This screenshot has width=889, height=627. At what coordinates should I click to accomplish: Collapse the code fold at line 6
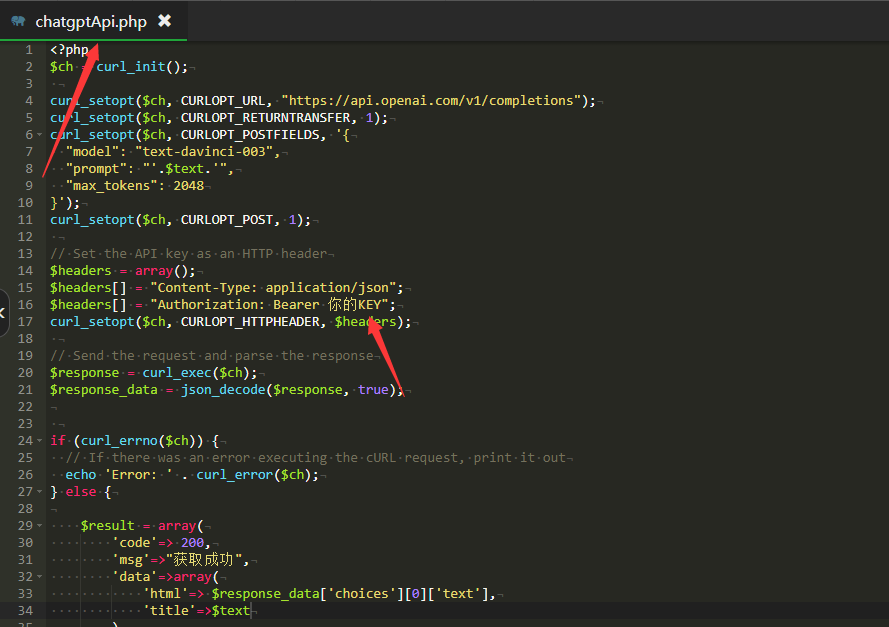[39, 134]
